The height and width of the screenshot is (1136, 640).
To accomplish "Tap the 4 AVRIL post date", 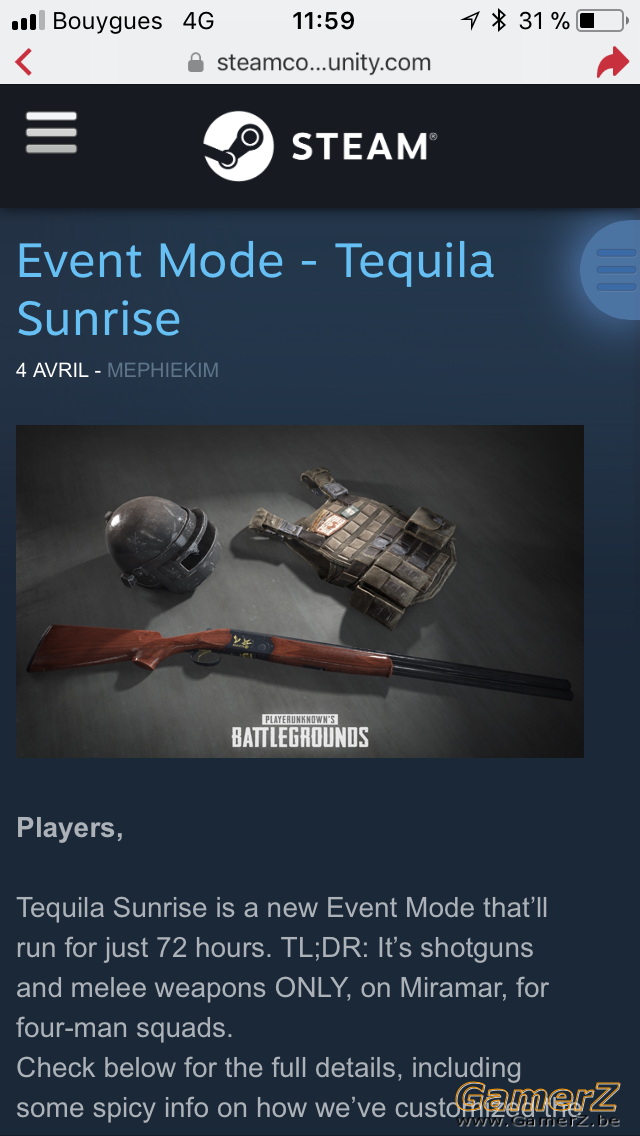I will point(53,370).
